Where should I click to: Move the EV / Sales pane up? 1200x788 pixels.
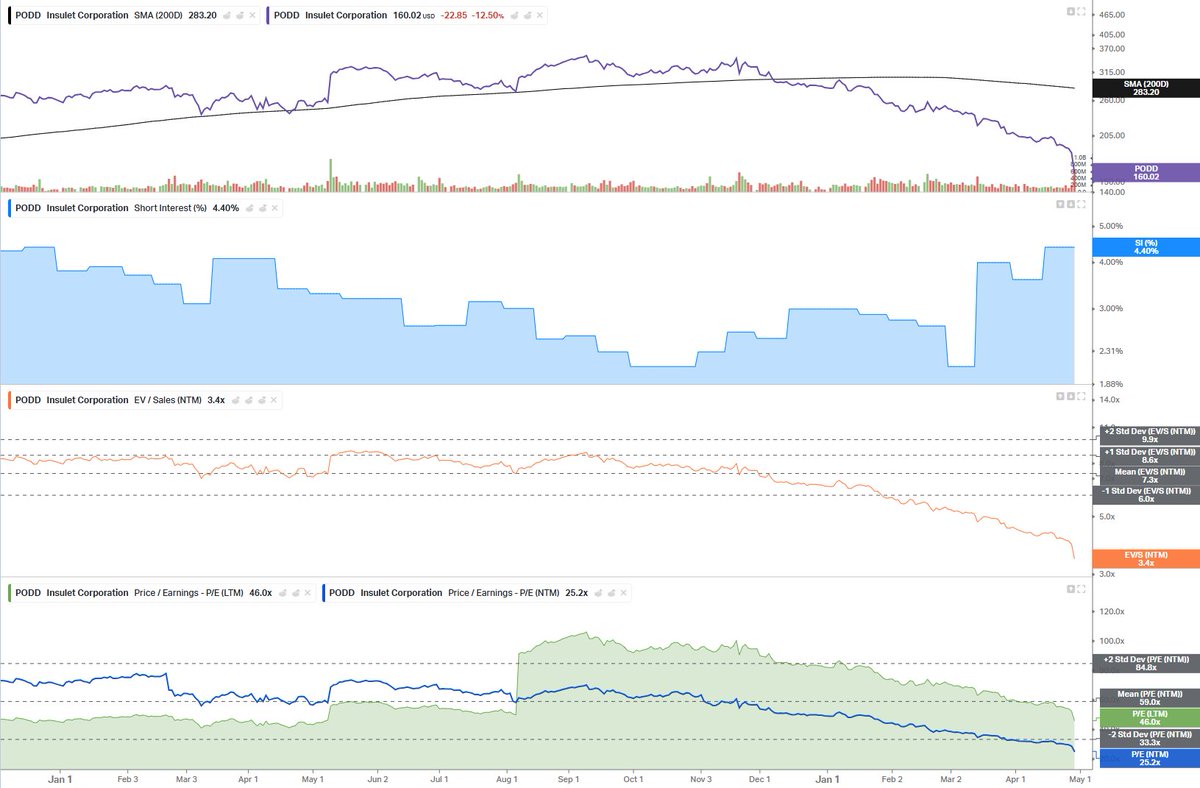click(x=1060, y=396)
